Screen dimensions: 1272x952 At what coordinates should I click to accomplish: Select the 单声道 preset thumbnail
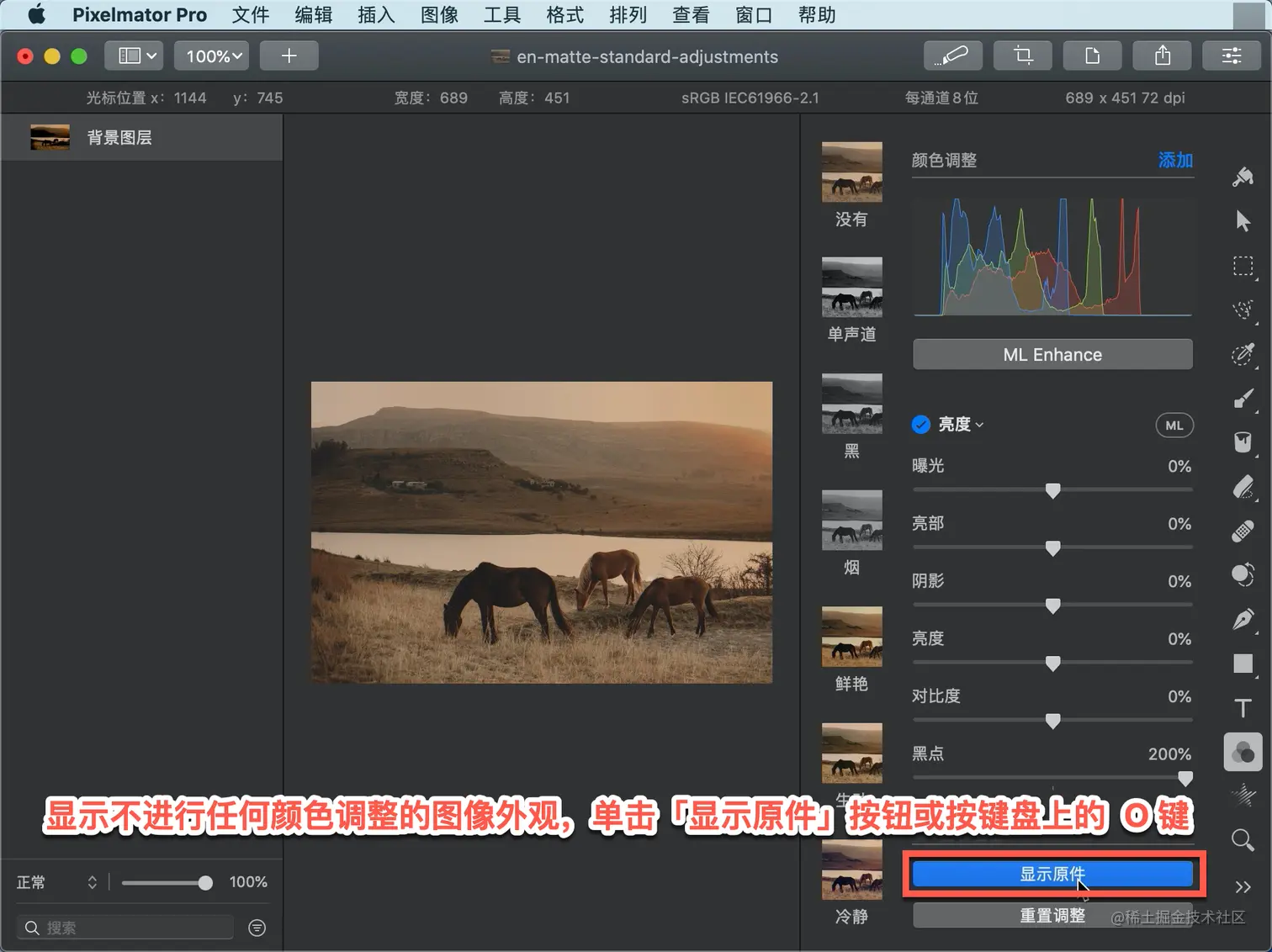click(x=851, y=287)
